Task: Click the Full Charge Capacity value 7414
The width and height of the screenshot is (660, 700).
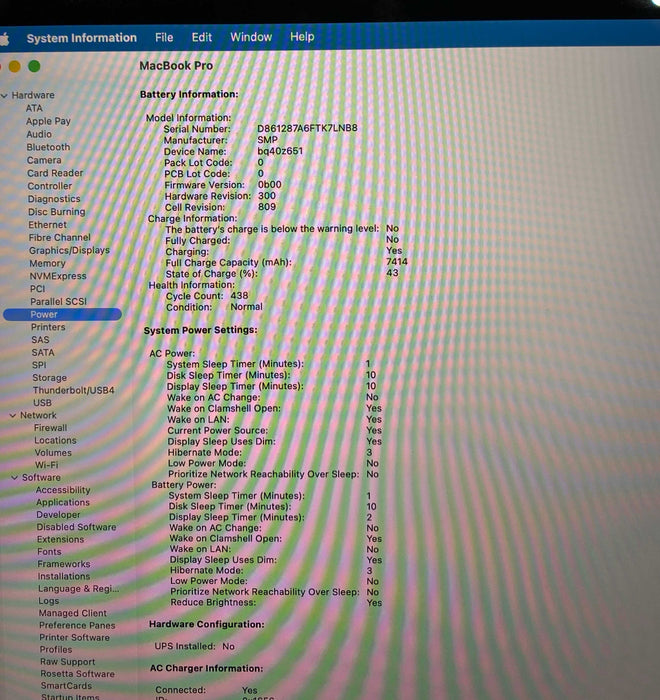Action: 397,262
